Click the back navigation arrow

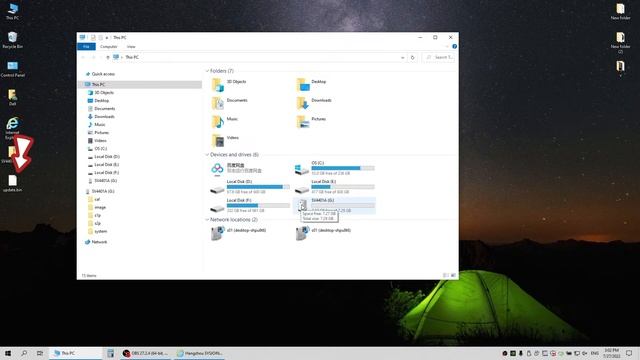(83, 58)
